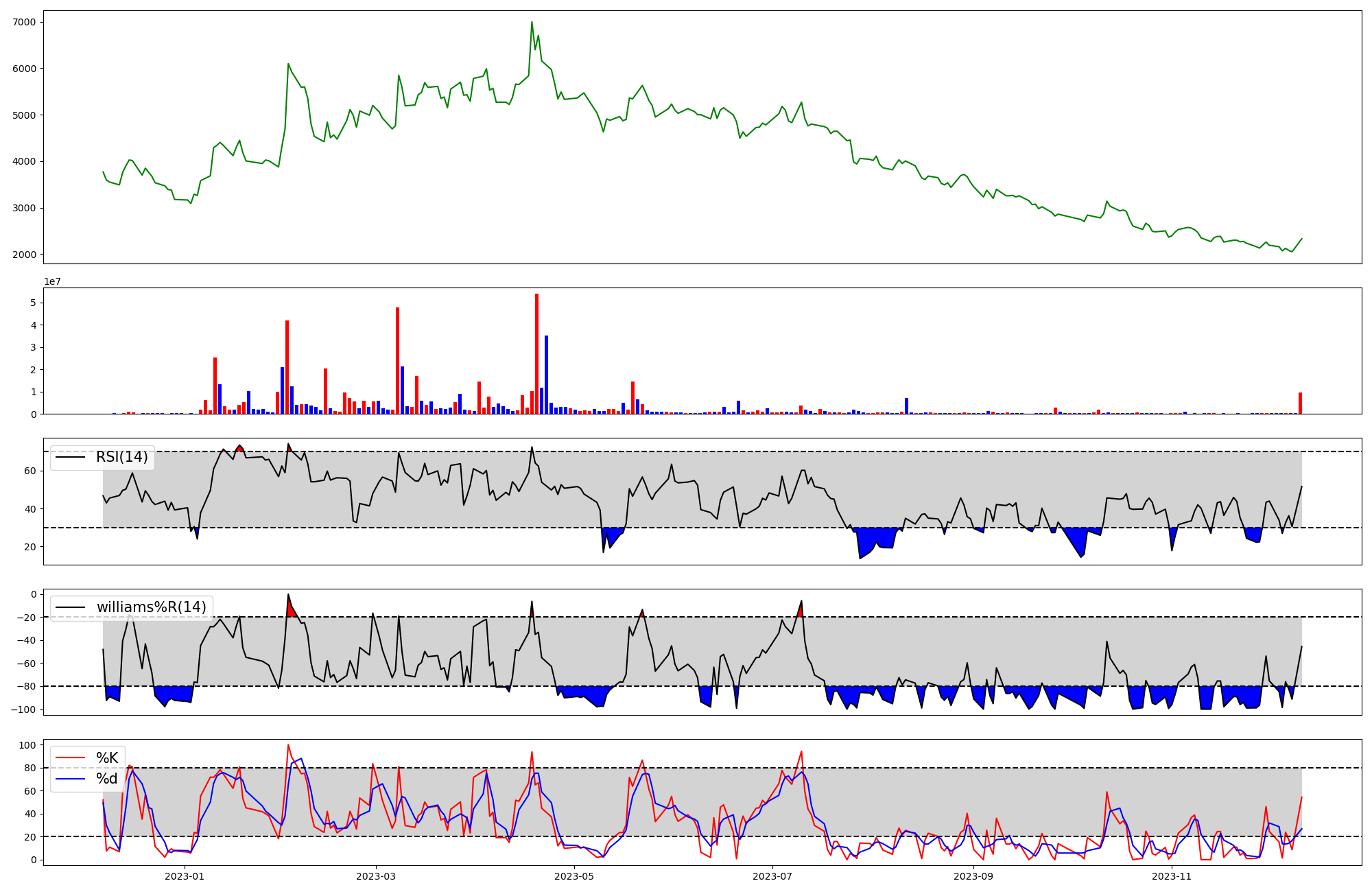Click the 2023-07 date tick label

[772, 876]
